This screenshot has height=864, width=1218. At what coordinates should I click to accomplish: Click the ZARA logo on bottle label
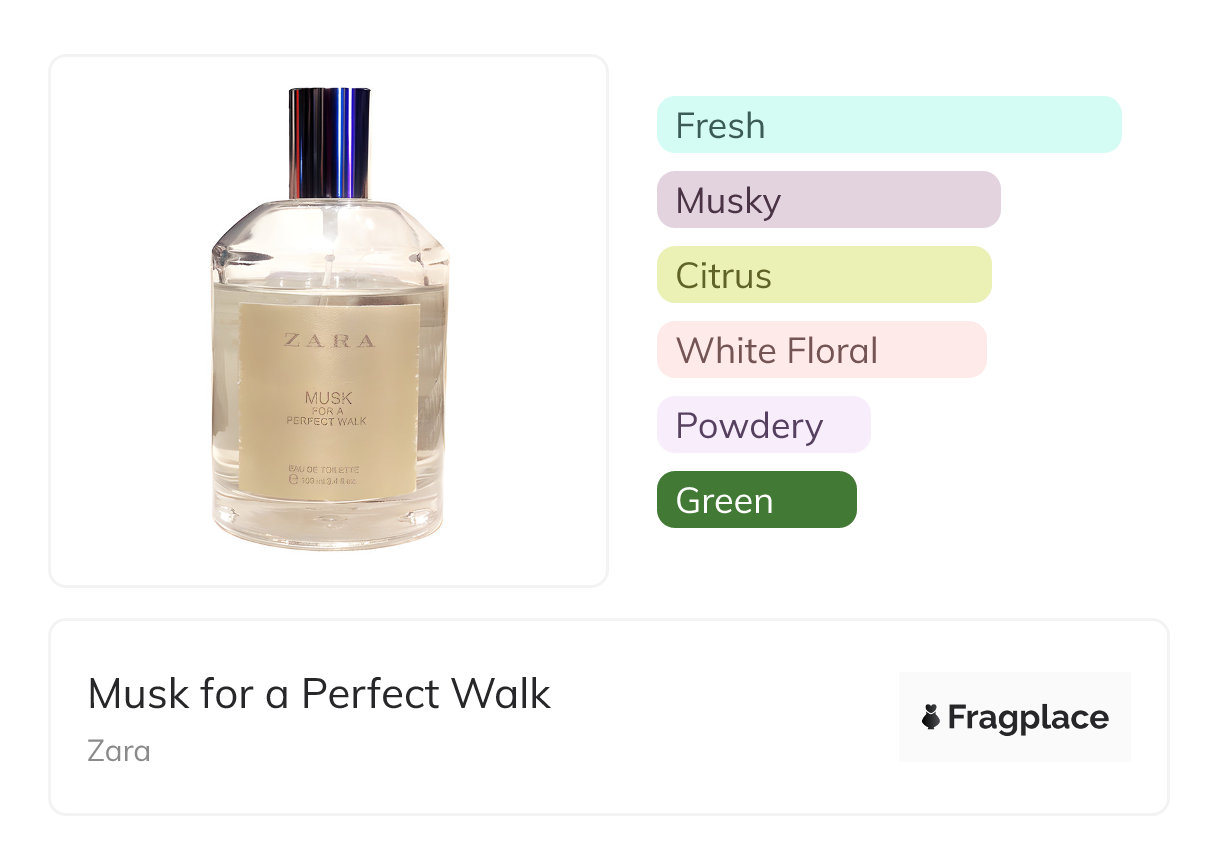[x=329, y=340]
